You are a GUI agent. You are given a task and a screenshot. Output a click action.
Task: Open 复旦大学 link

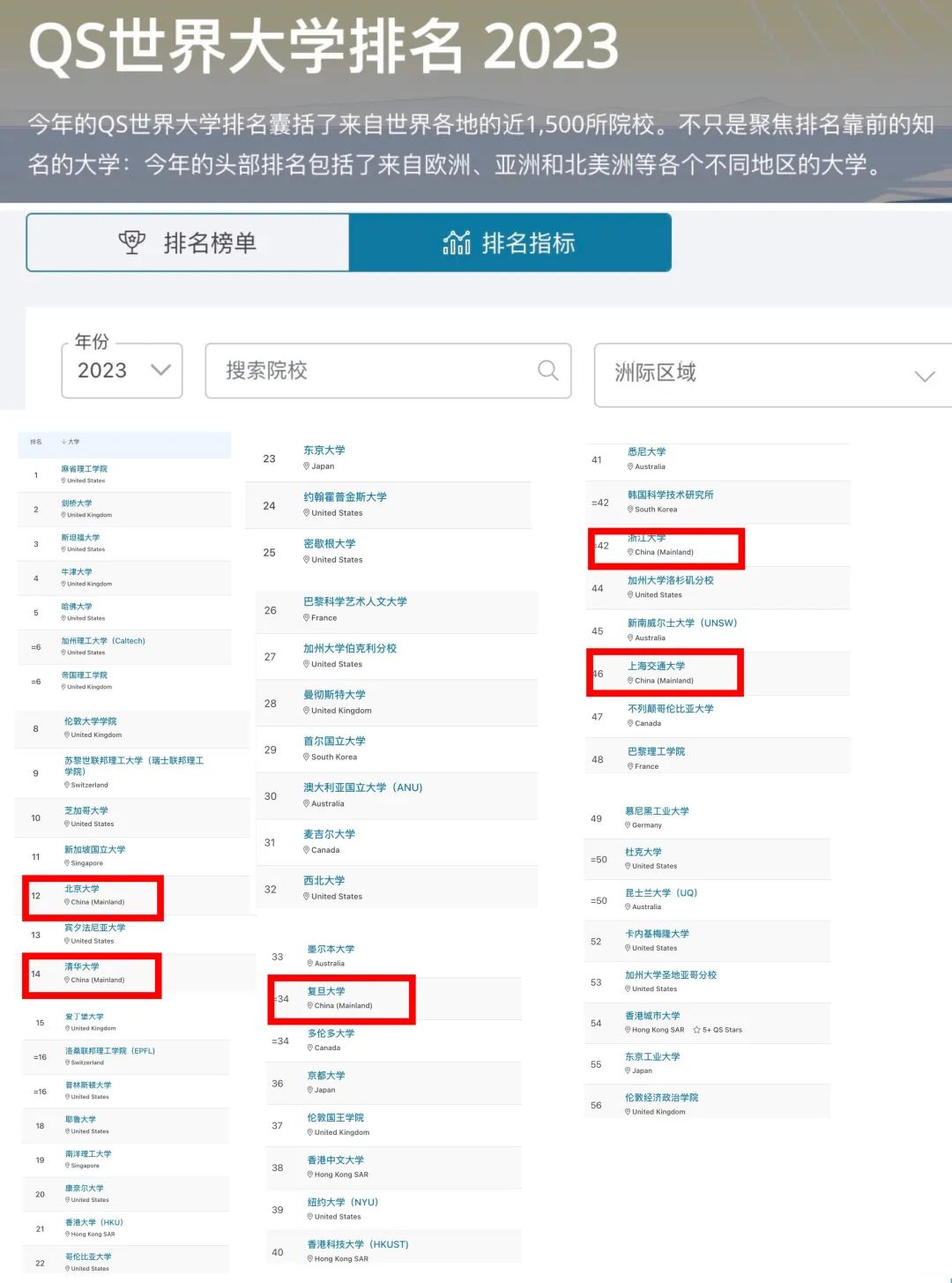326,991
